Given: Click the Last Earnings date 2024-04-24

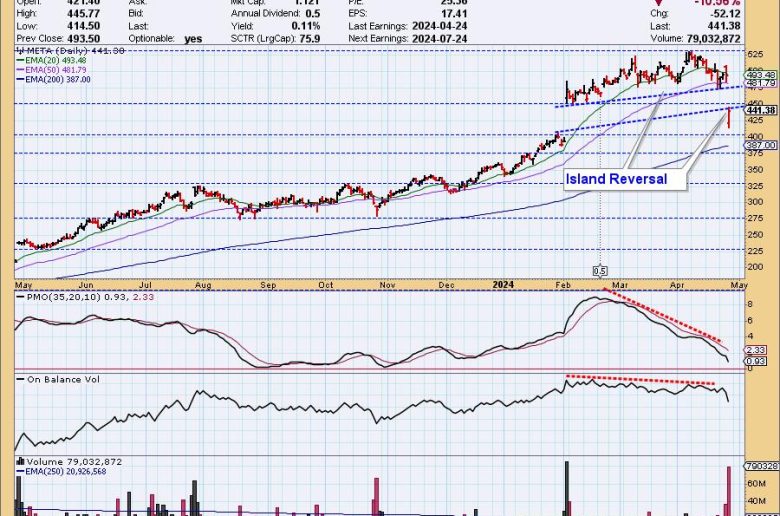Looking at the screenshot, I should pyautogui.click(x=439, y=26).
